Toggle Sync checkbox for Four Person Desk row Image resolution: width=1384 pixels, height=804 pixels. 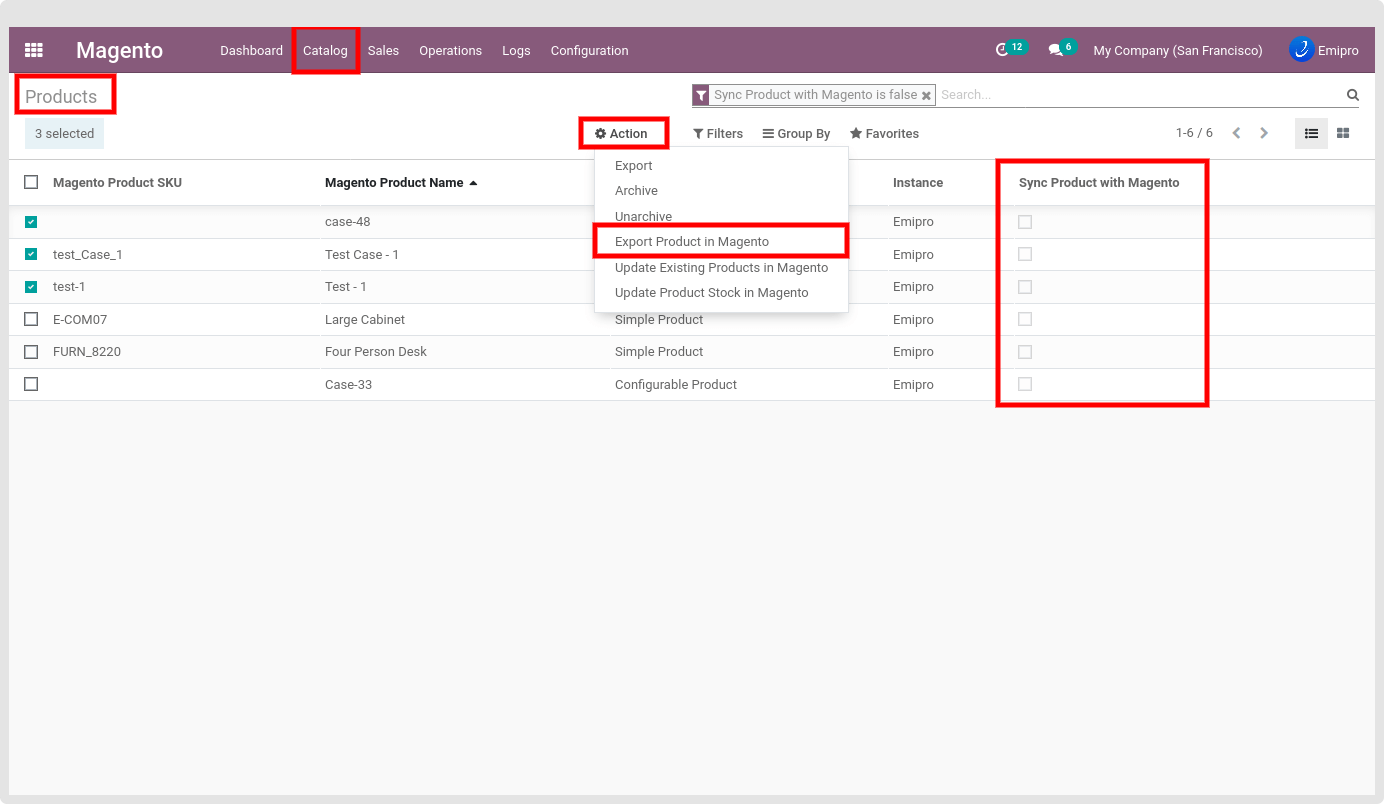[1025, 352]
